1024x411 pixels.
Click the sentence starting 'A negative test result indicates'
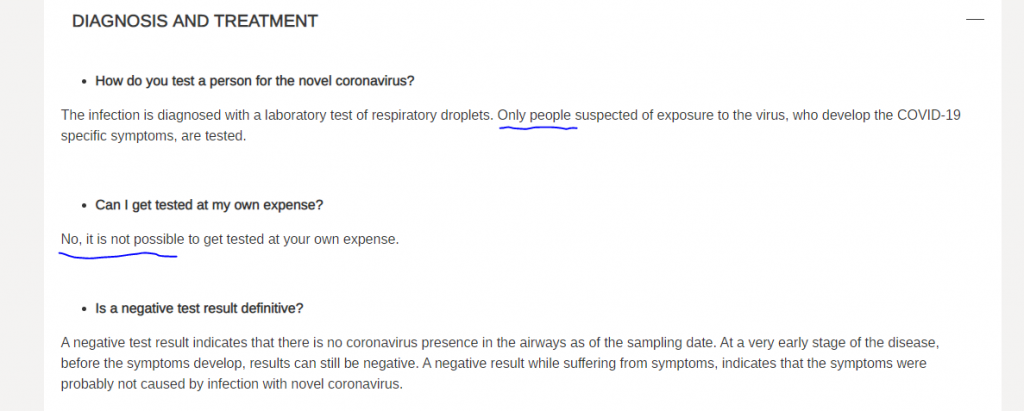394,342
